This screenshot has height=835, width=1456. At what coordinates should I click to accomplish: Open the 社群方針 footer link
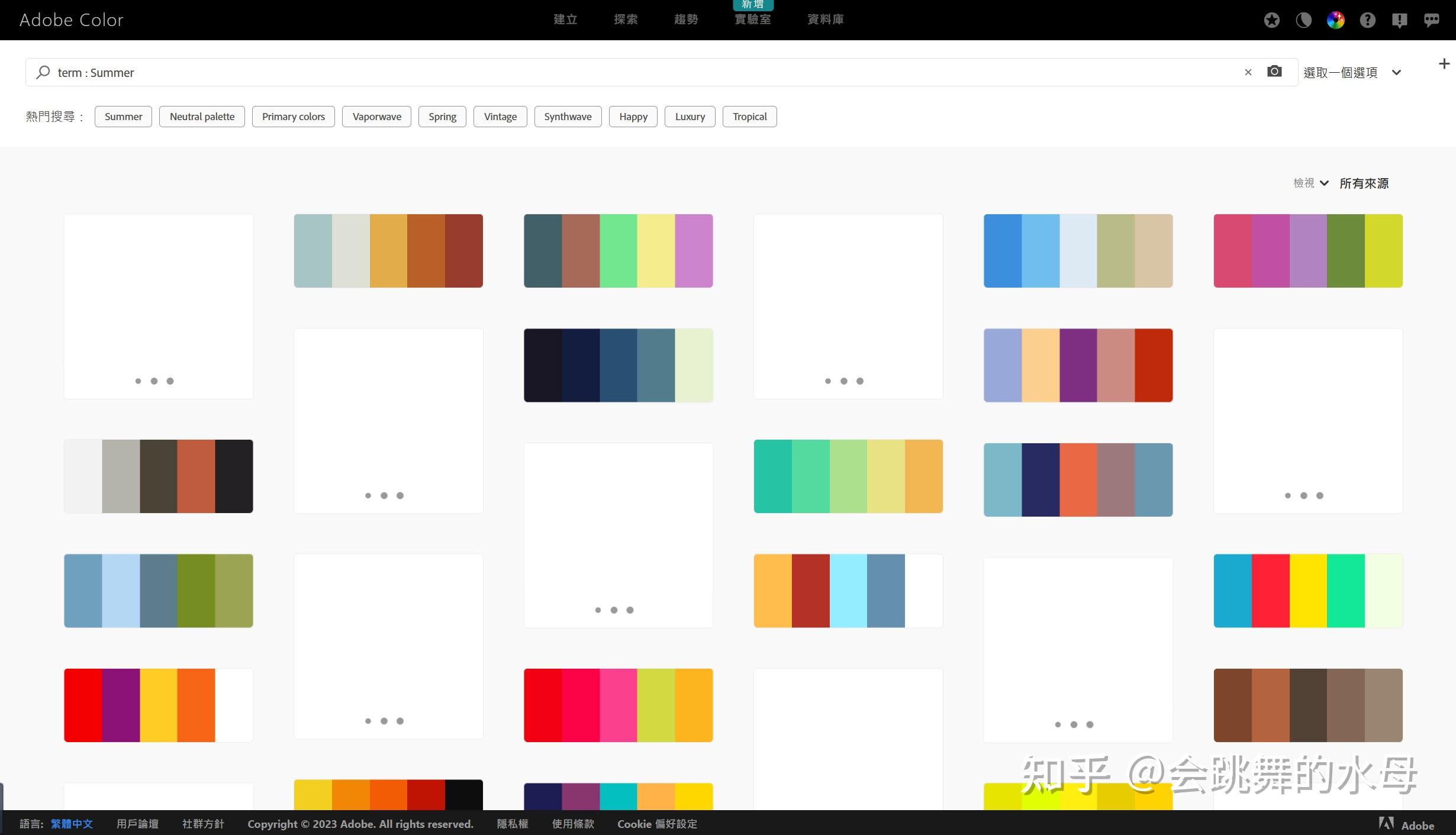(203, 824)
